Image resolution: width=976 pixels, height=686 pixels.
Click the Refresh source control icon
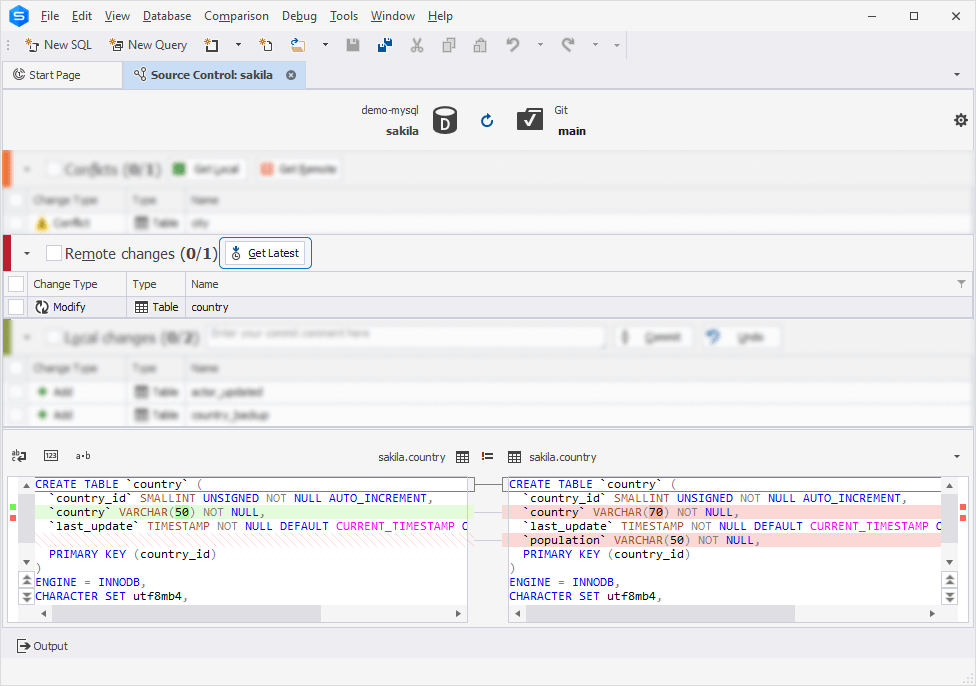[x=487, y=120]
